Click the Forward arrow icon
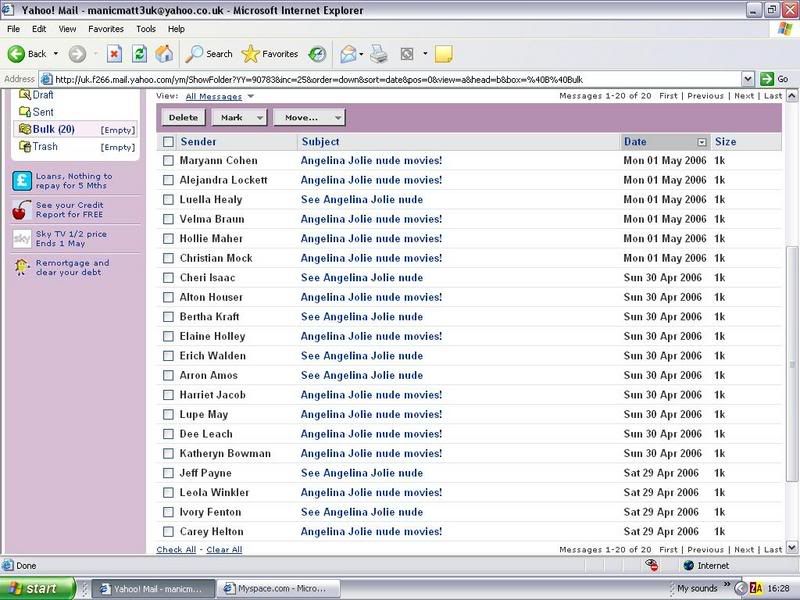Screen dimensions: 800x600 point(77,54)
